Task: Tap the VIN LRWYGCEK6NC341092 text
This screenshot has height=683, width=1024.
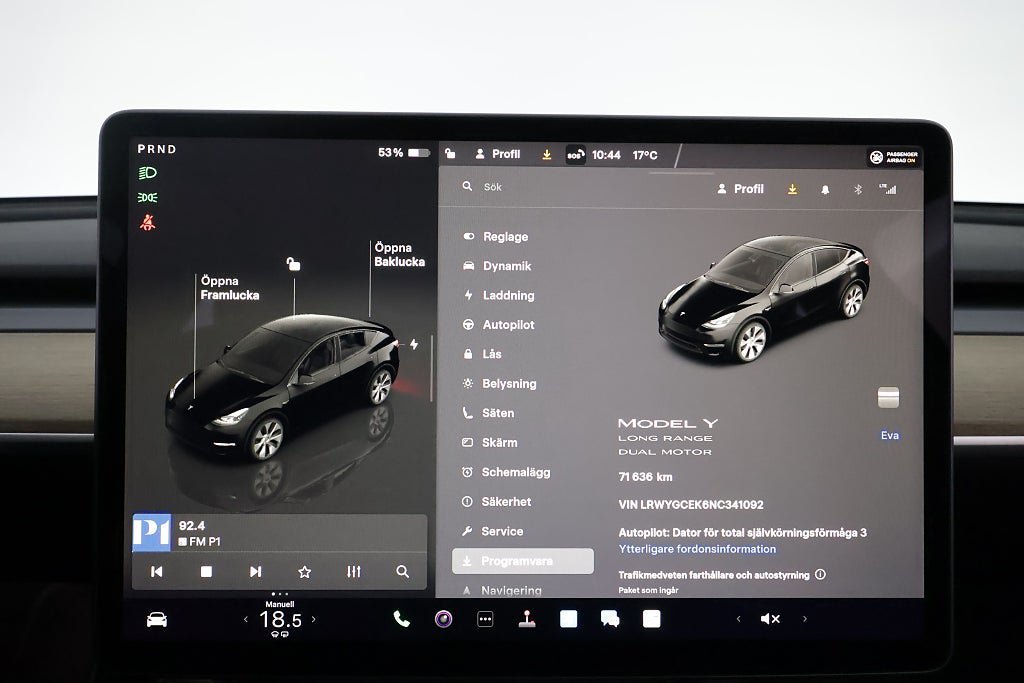Action: (x=690, y=505)
